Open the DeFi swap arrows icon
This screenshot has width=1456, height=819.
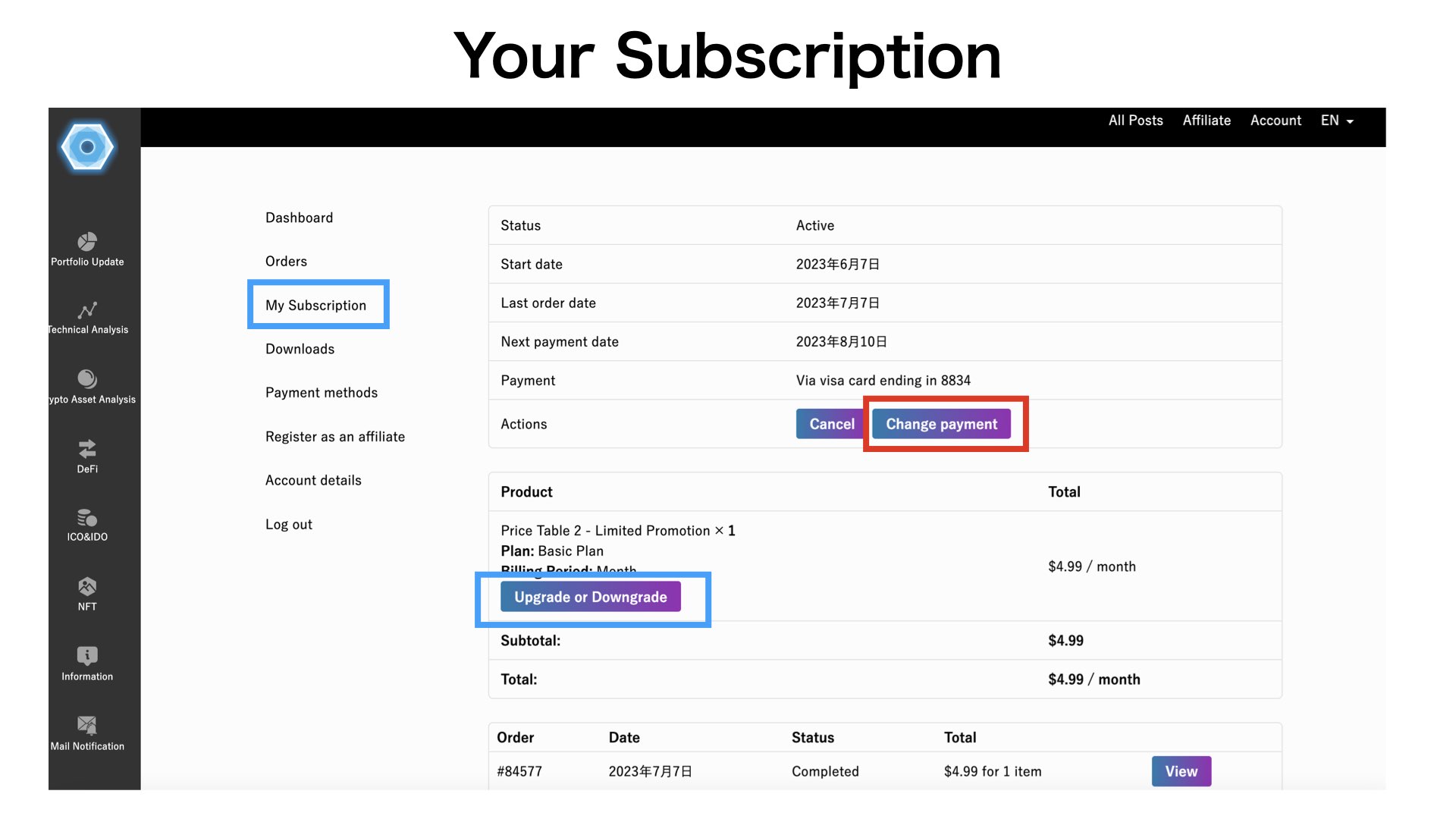coord(87,448)
